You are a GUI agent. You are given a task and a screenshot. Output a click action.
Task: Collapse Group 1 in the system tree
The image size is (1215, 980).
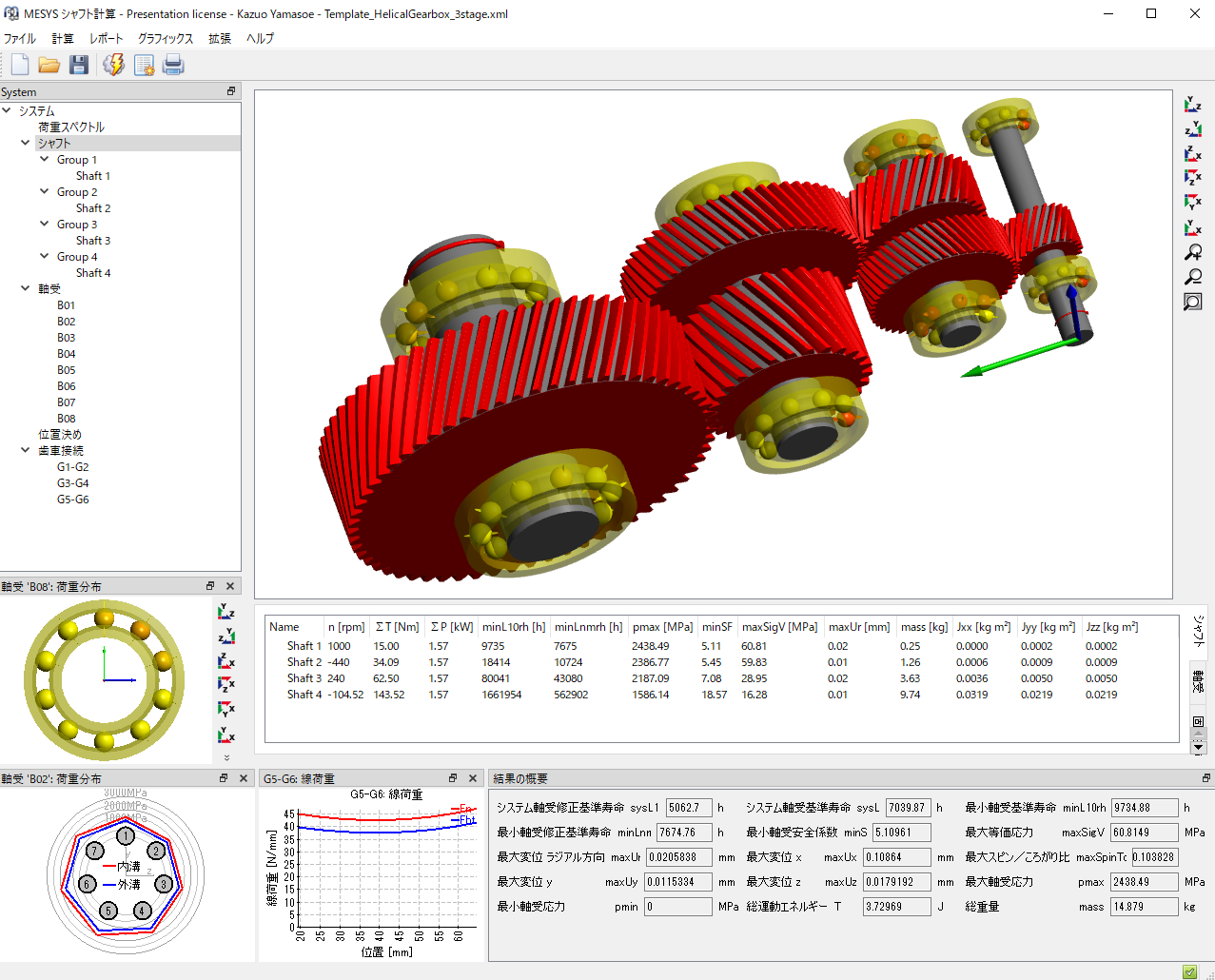tap(45, 160)
